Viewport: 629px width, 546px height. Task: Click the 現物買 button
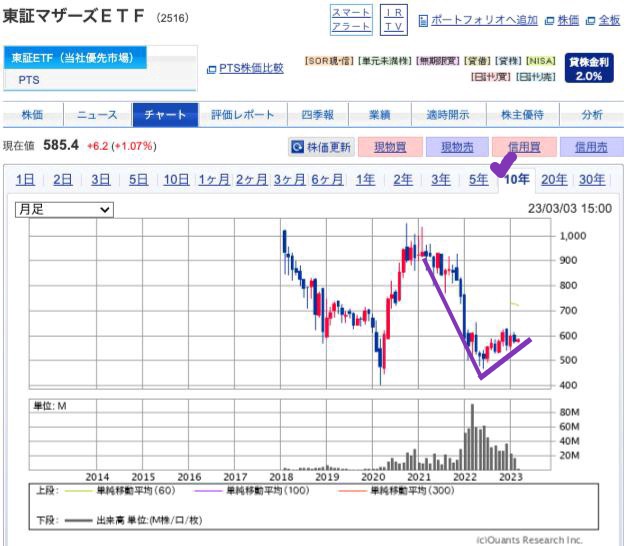pyautogui.click(x=390, y=147)
